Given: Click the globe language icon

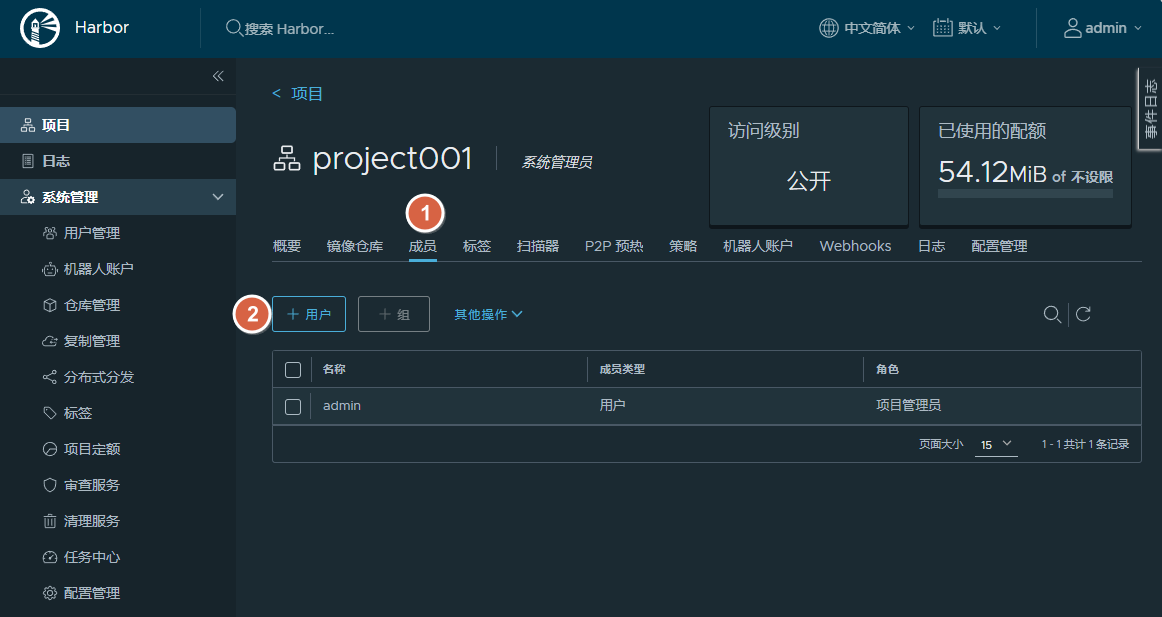Looking at the screenshot, I should point(829,28).
